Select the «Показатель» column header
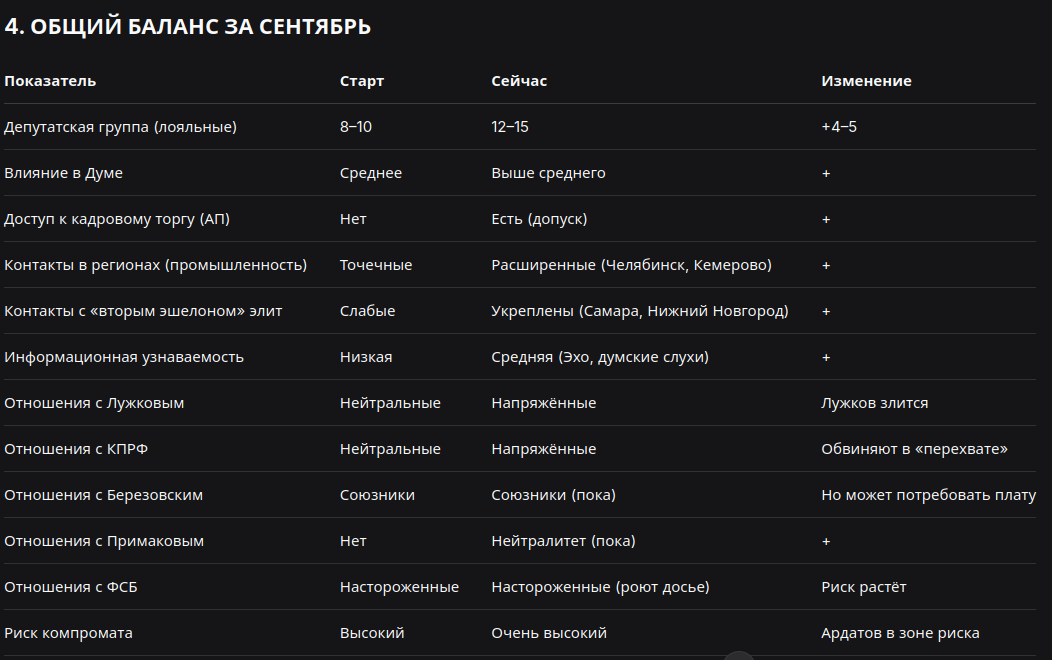The height and width of the screenshot is (660, 1052). click(50, 81)
